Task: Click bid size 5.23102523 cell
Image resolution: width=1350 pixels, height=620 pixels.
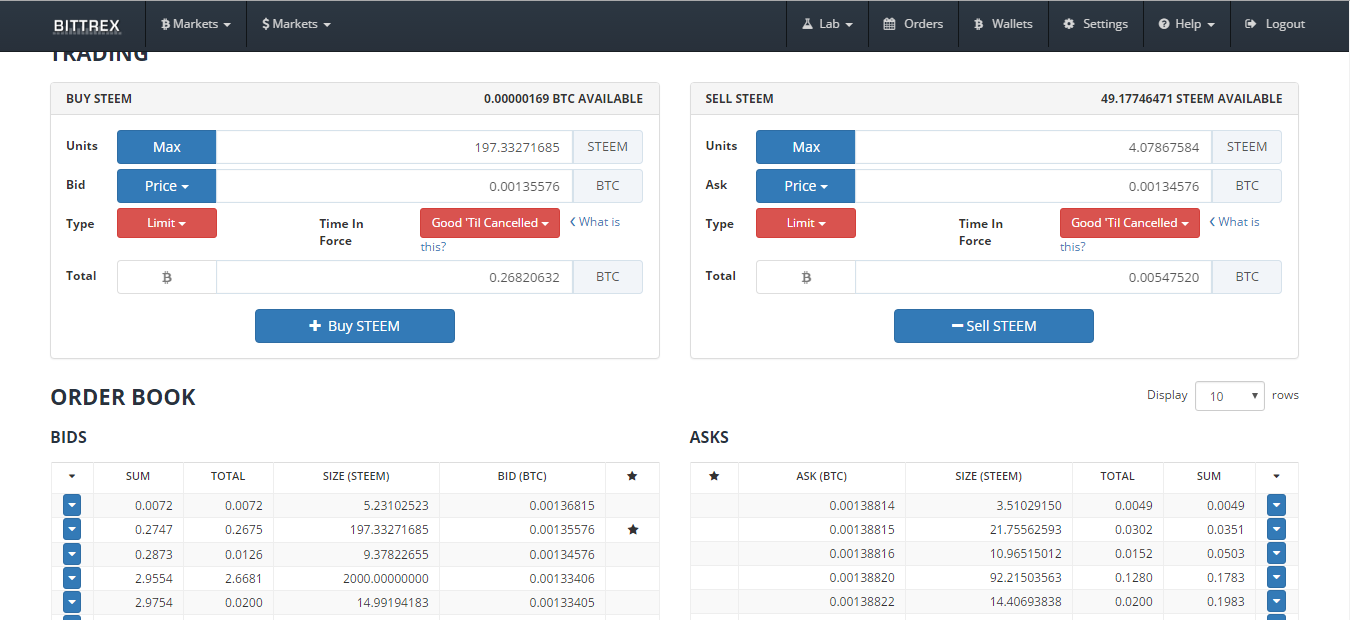Action: pos(356,506)
